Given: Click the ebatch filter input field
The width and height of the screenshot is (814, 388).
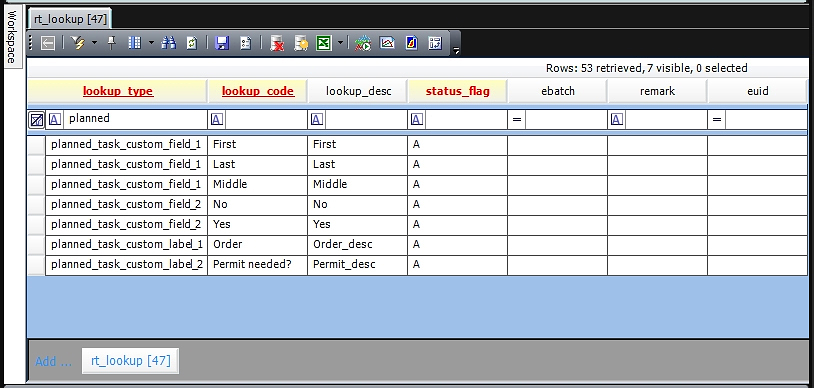Looking at the screenshot, I should click(x=566, y=119).
